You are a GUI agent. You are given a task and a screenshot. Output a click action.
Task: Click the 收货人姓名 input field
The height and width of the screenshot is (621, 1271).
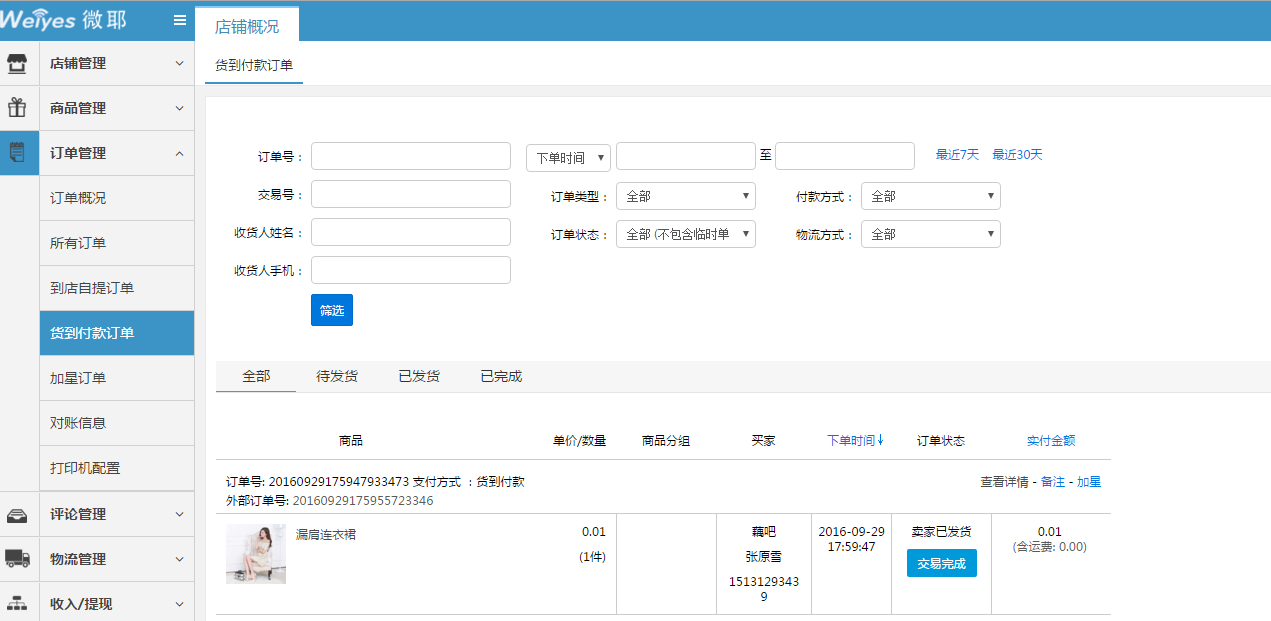click(411, 232)
